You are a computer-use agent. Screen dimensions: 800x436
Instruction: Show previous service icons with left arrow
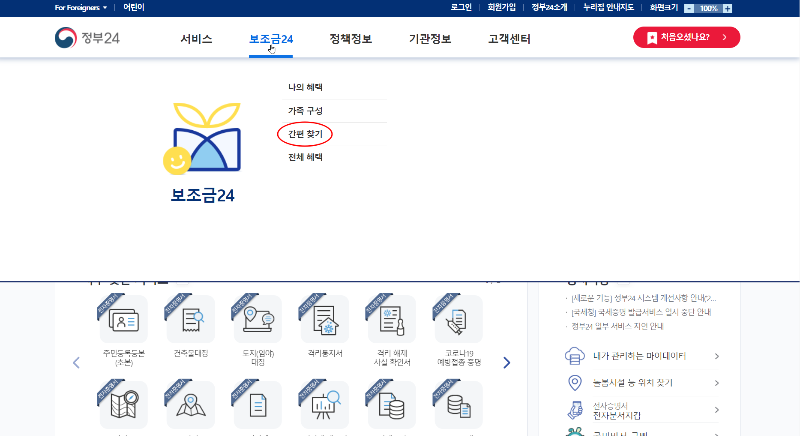point(77,363)
